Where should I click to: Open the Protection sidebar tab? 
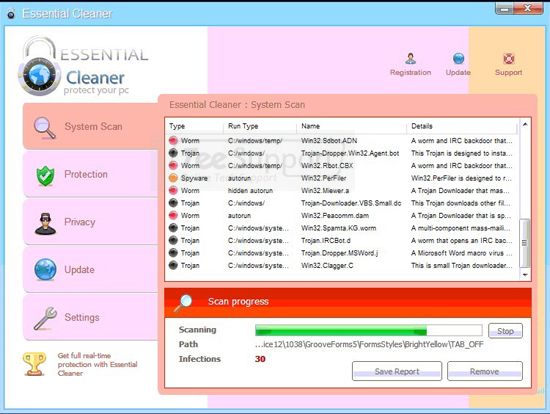click(x=90, y=174)
